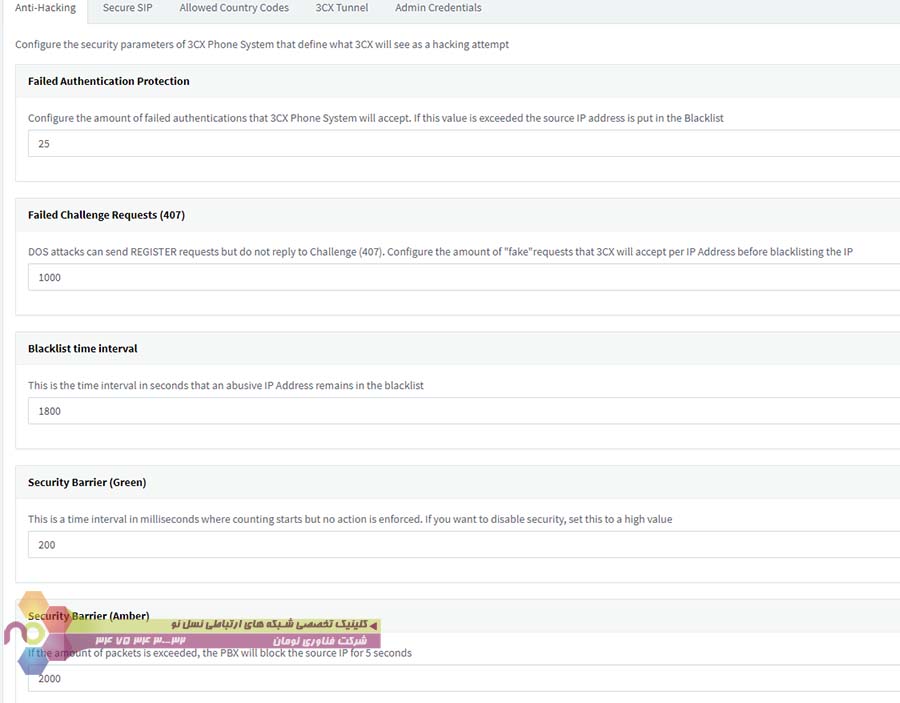The height and width of the screenshot is (703, 900).
Task: Click the 'PBX will block the source IP' description
Action: (220, 653)
